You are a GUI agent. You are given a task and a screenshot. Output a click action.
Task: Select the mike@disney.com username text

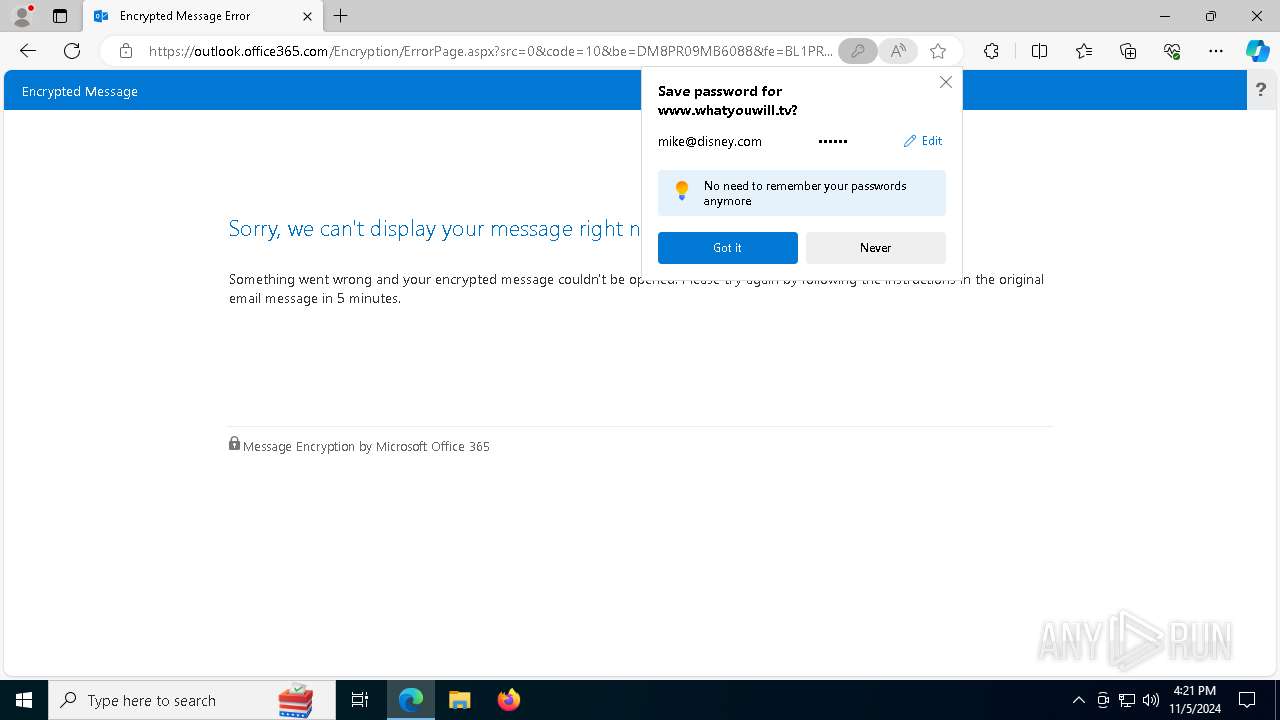coord(710,141)
